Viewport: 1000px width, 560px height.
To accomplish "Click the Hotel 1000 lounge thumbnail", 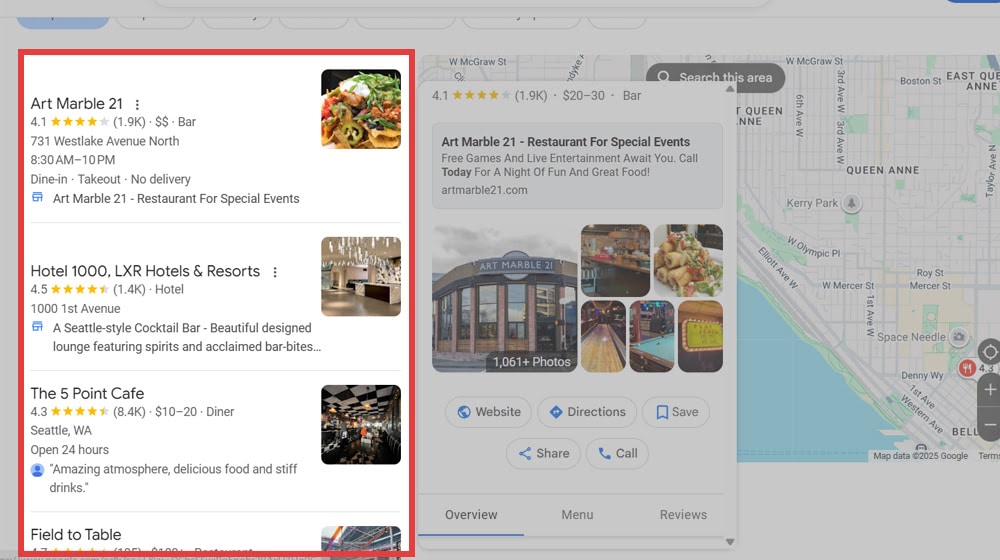I will [x=361, y=277].
